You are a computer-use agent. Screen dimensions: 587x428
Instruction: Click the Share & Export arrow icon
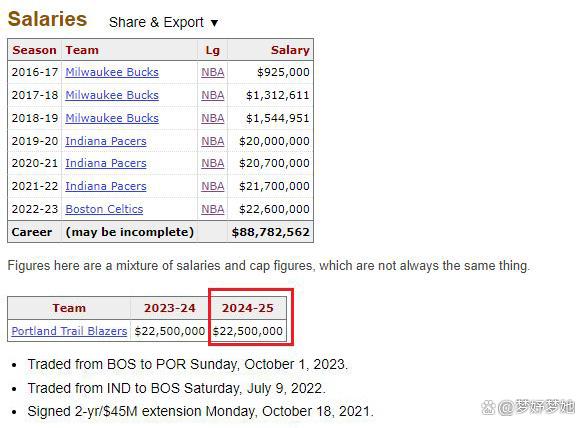tap(214, 23)
